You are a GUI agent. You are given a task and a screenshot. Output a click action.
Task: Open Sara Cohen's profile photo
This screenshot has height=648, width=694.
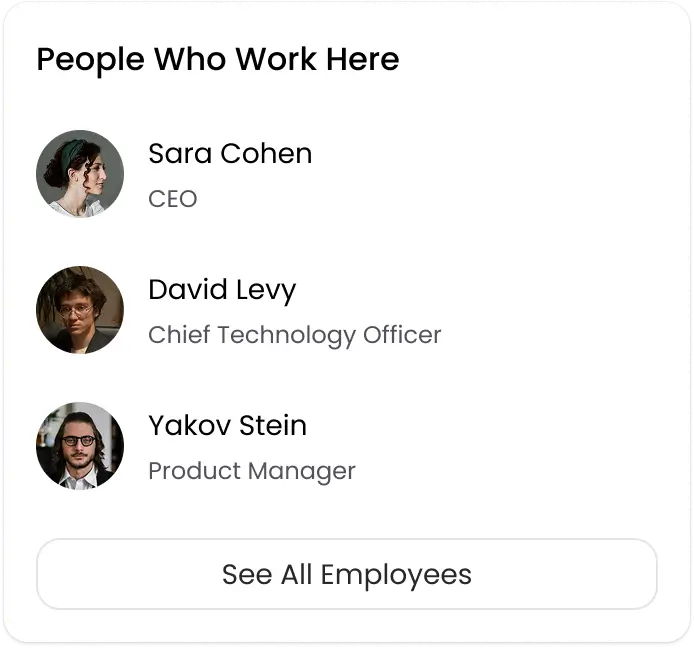pos(80,174)
